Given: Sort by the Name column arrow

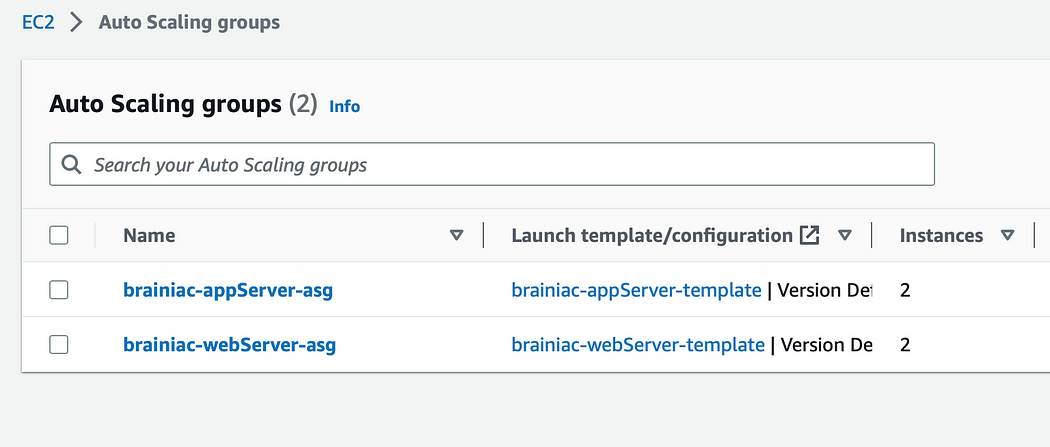Looking at the screenshot, I should coord(456,236).
